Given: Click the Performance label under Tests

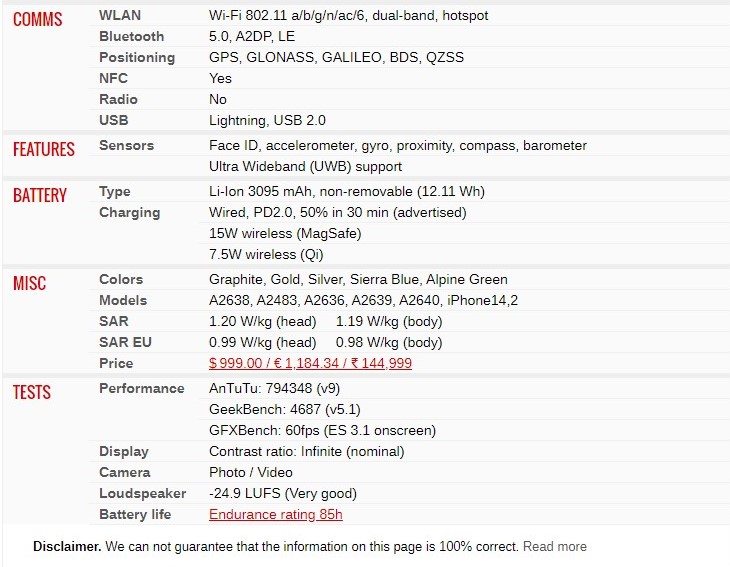Looking at the screenshot, I should pos(142,389).
